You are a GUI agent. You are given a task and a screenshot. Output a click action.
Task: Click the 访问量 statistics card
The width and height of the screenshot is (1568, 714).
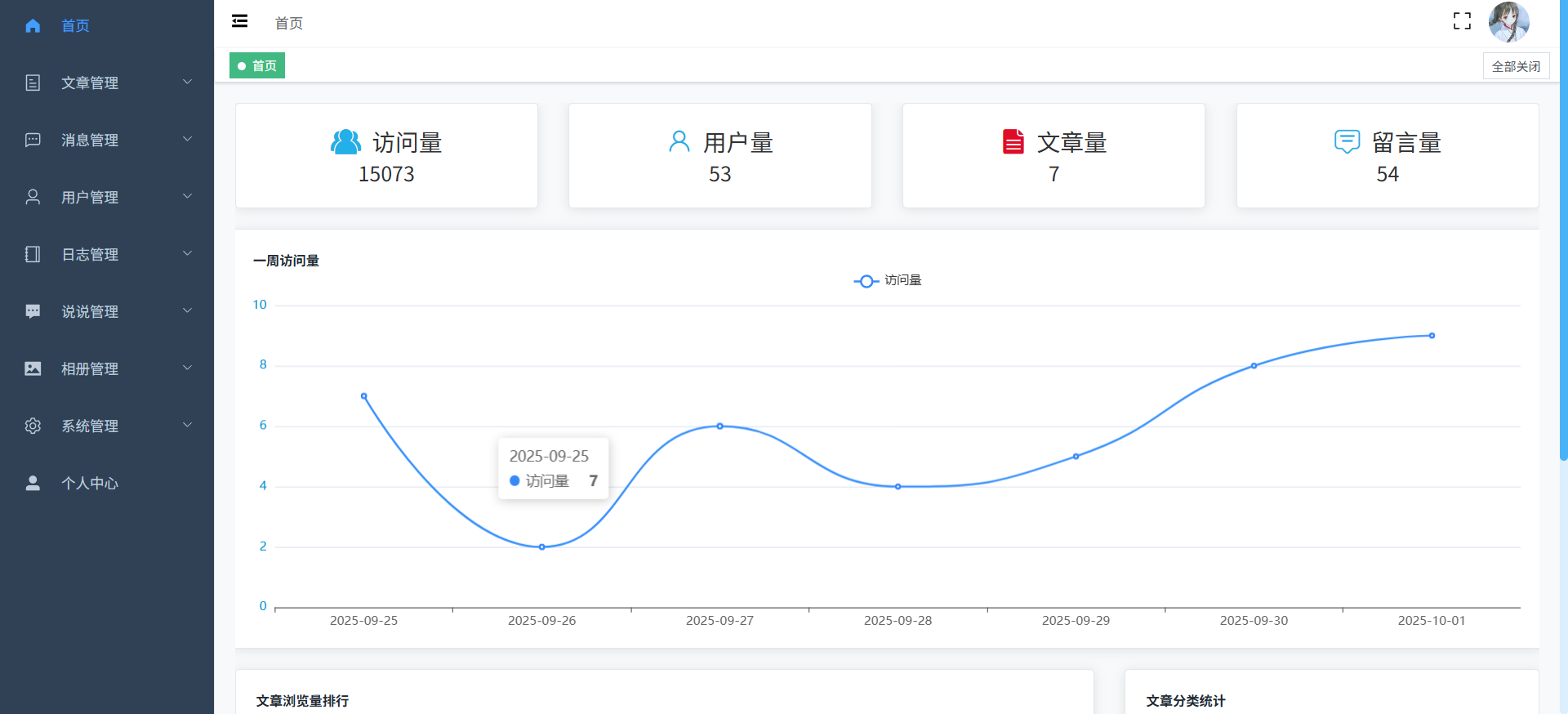coord(386,155)
